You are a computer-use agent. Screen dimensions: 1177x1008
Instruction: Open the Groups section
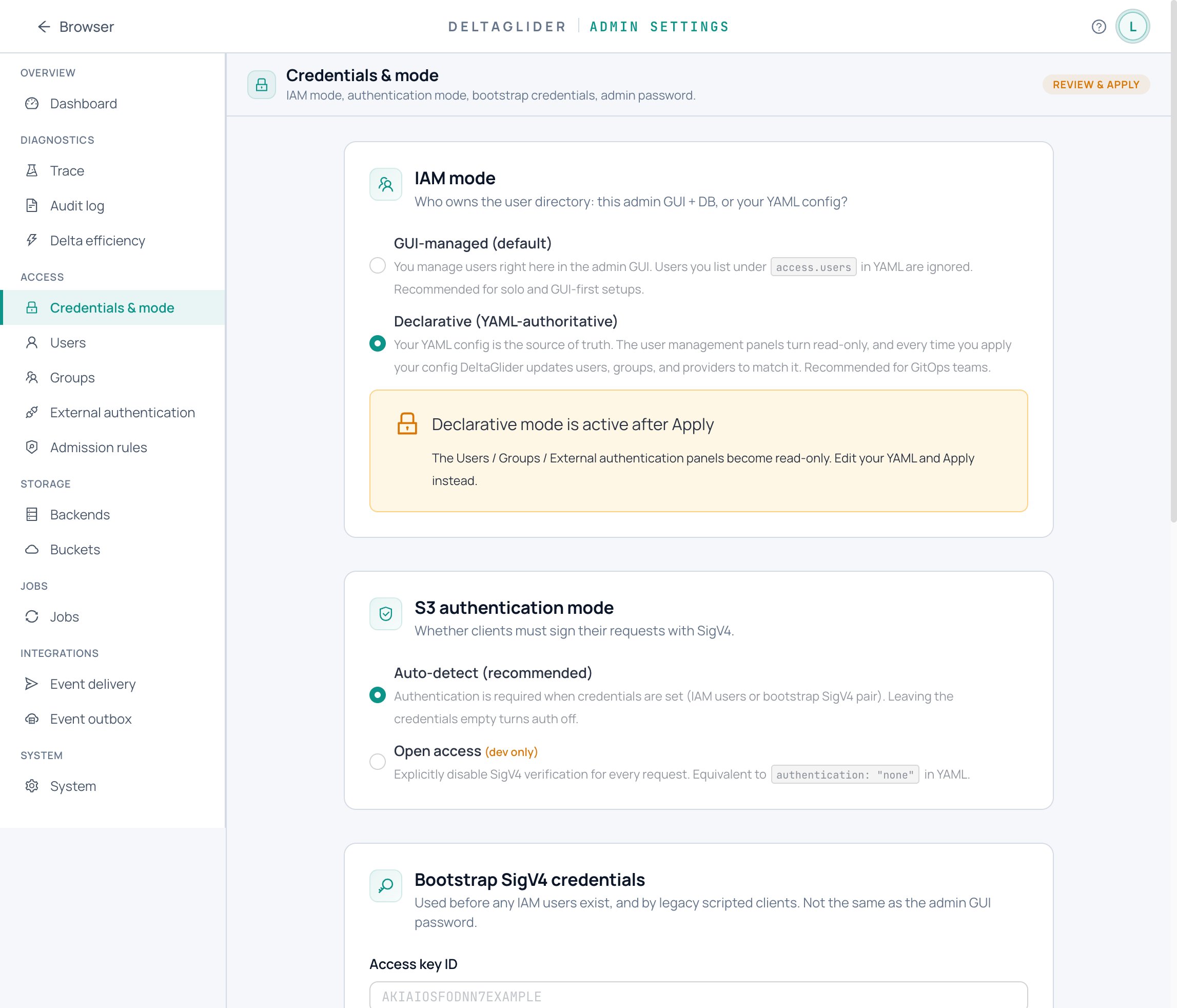(113, 377)
